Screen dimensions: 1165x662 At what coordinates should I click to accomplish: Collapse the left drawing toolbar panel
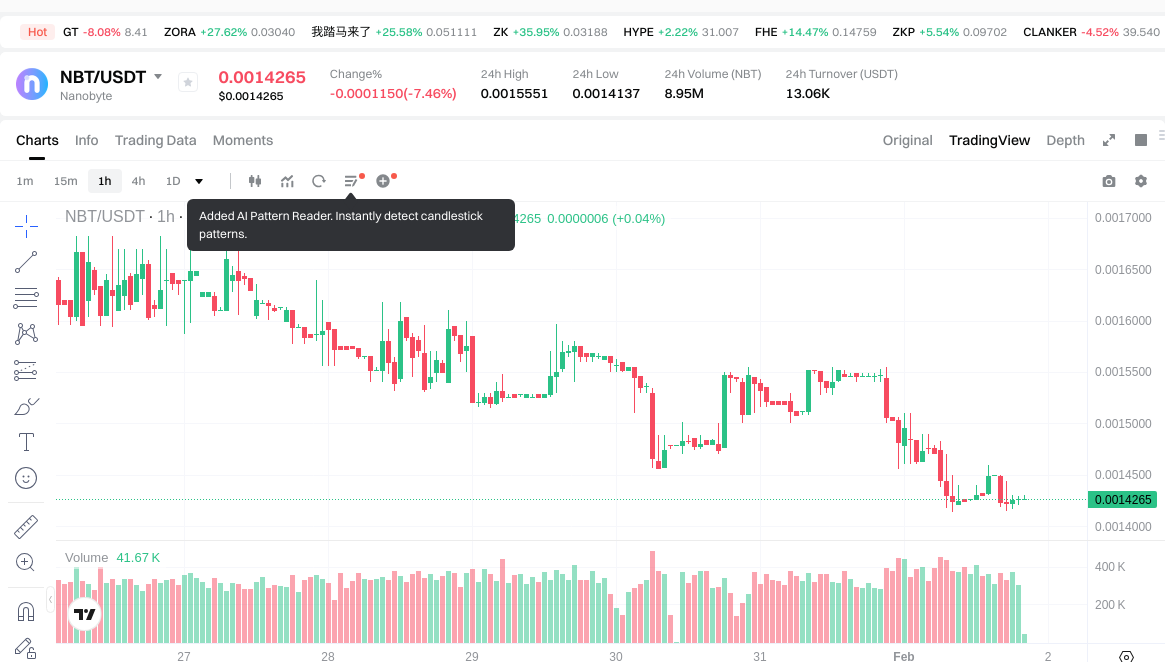pos(50,599)
